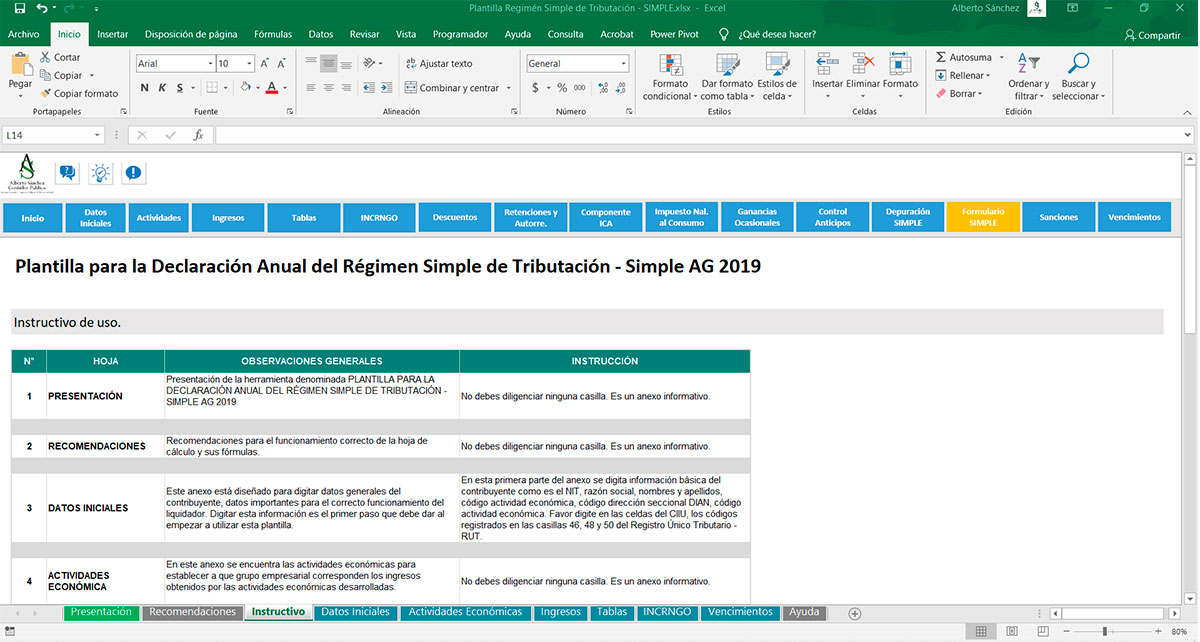The image size is (1200, 642).
Task: Toggle underline S formatting
Action: click(180, 88)
